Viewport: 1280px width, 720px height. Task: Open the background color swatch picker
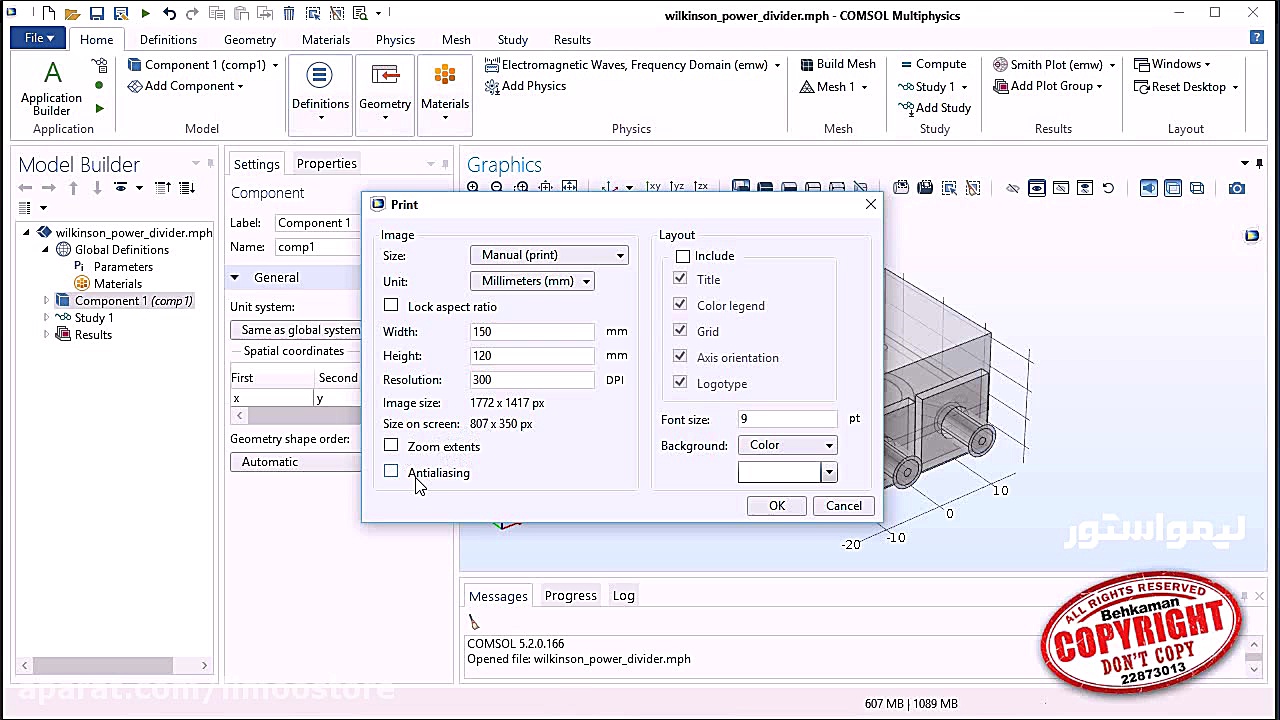click(828, 472)
